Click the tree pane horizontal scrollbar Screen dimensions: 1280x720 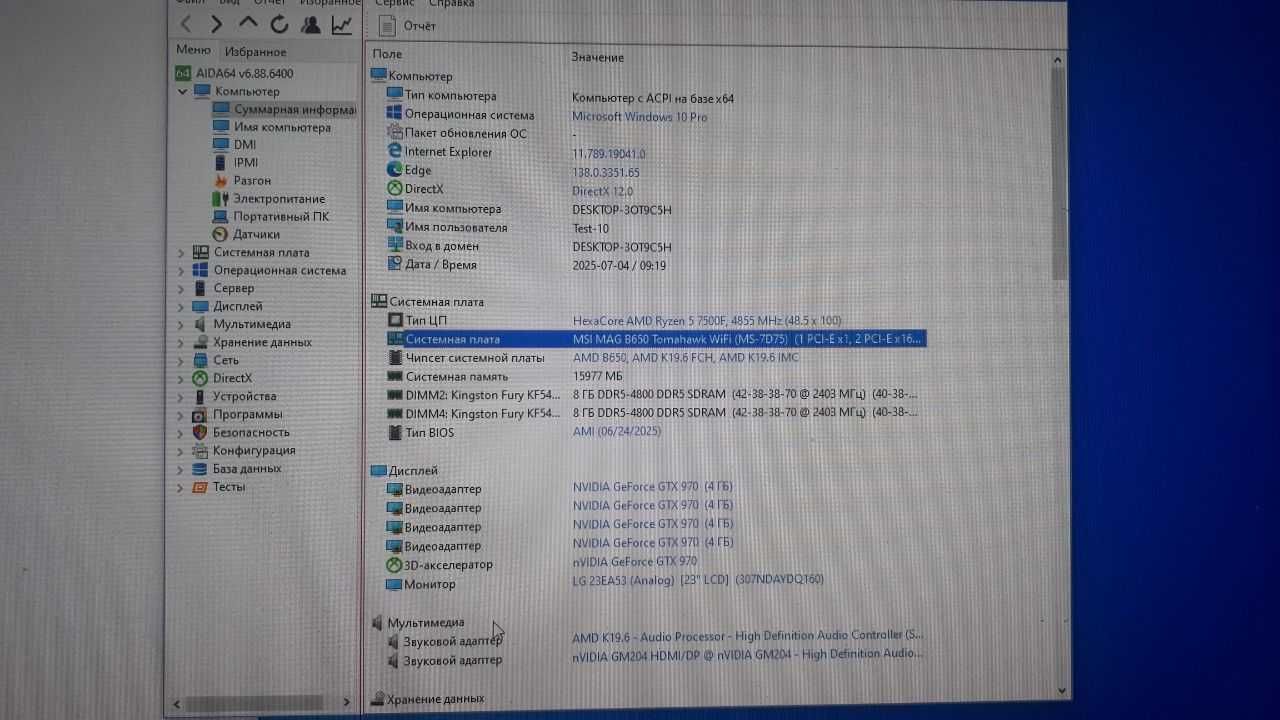click(255, 702)
